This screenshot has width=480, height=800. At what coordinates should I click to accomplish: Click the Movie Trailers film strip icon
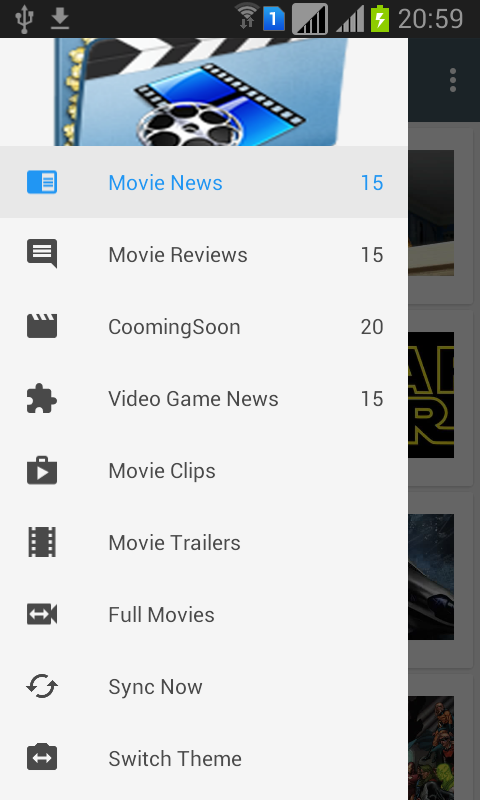(x=42, y=542)
